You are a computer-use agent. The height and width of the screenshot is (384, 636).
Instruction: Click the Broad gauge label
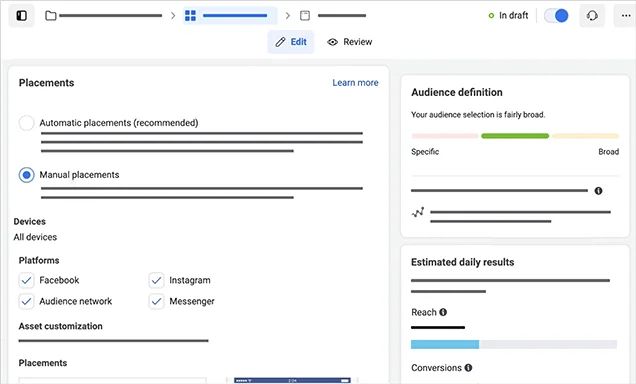pyautogui.click(x=608, y=152)
